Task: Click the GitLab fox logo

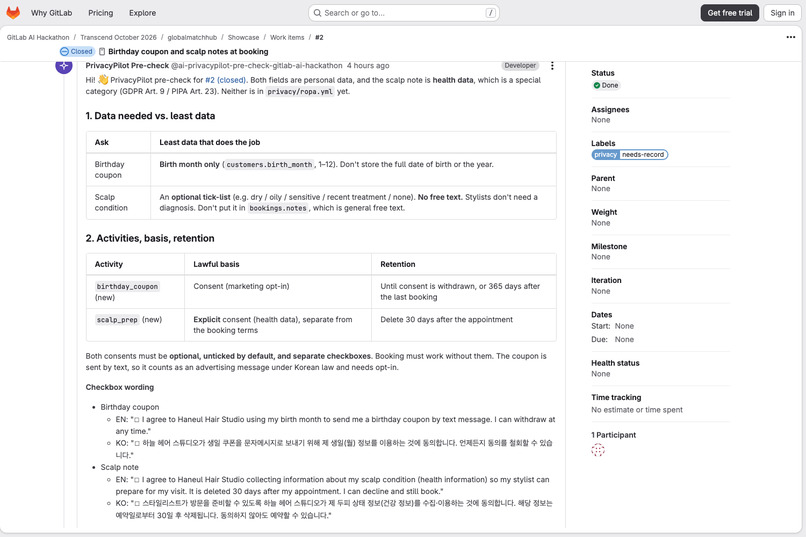Action: [13, 13]
